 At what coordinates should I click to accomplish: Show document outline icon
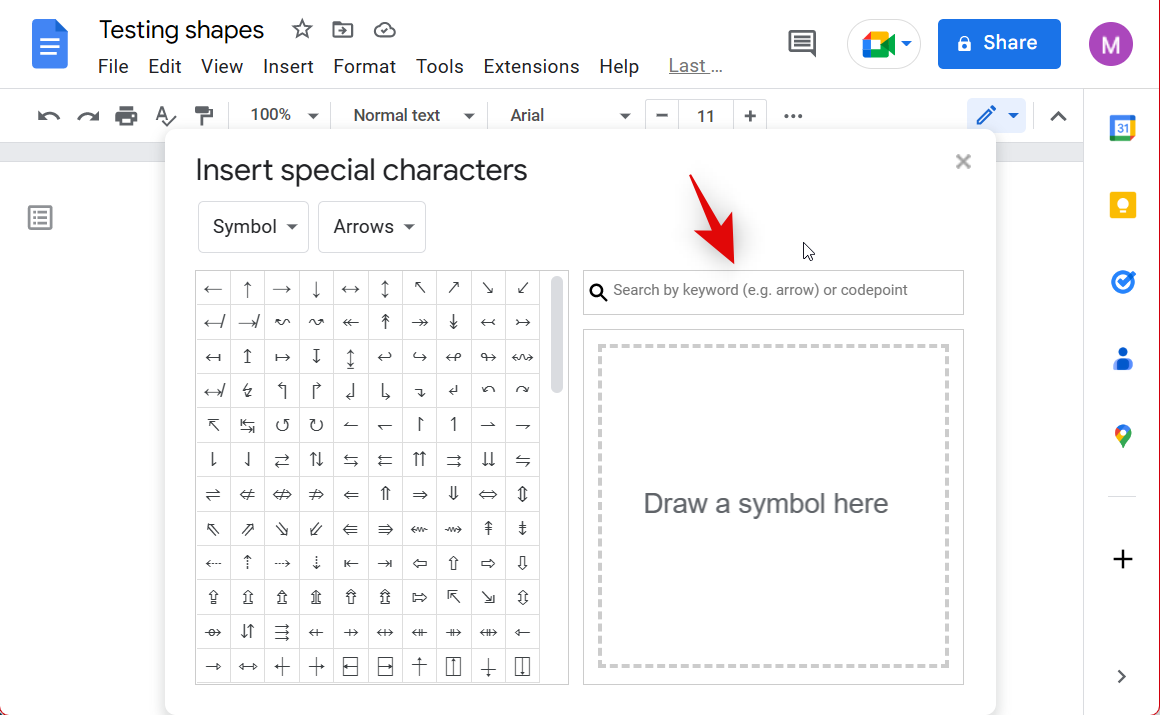pos(40,218)
